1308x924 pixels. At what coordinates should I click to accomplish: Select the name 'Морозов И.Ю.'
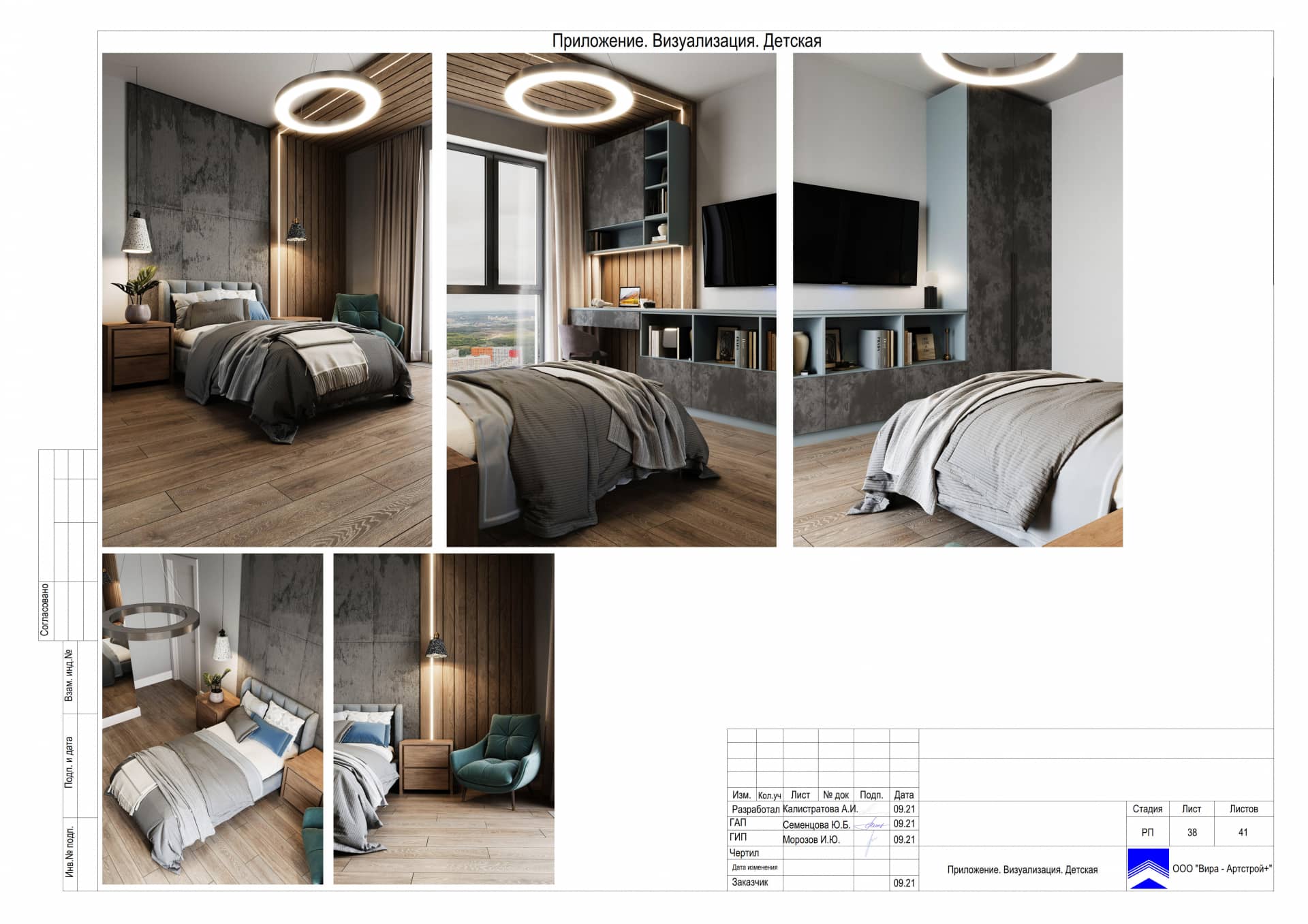point(811,840)
